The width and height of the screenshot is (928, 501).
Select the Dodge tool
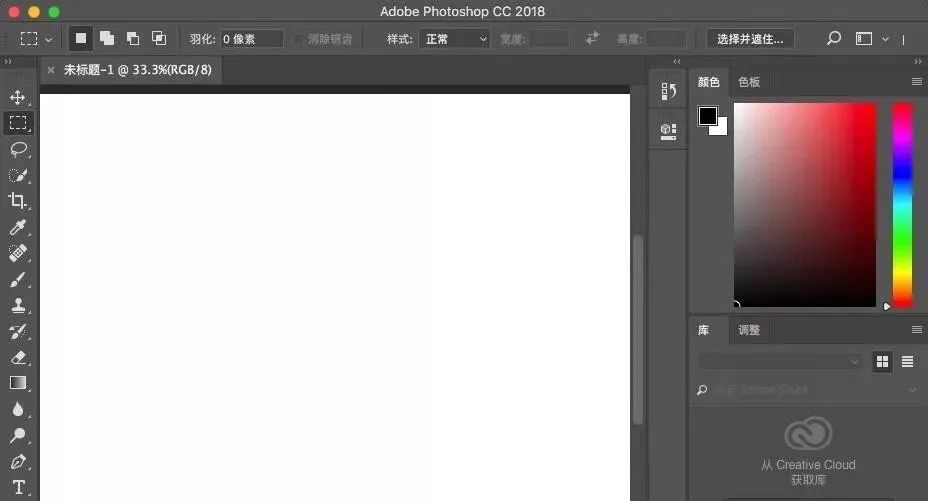[18, 435]
